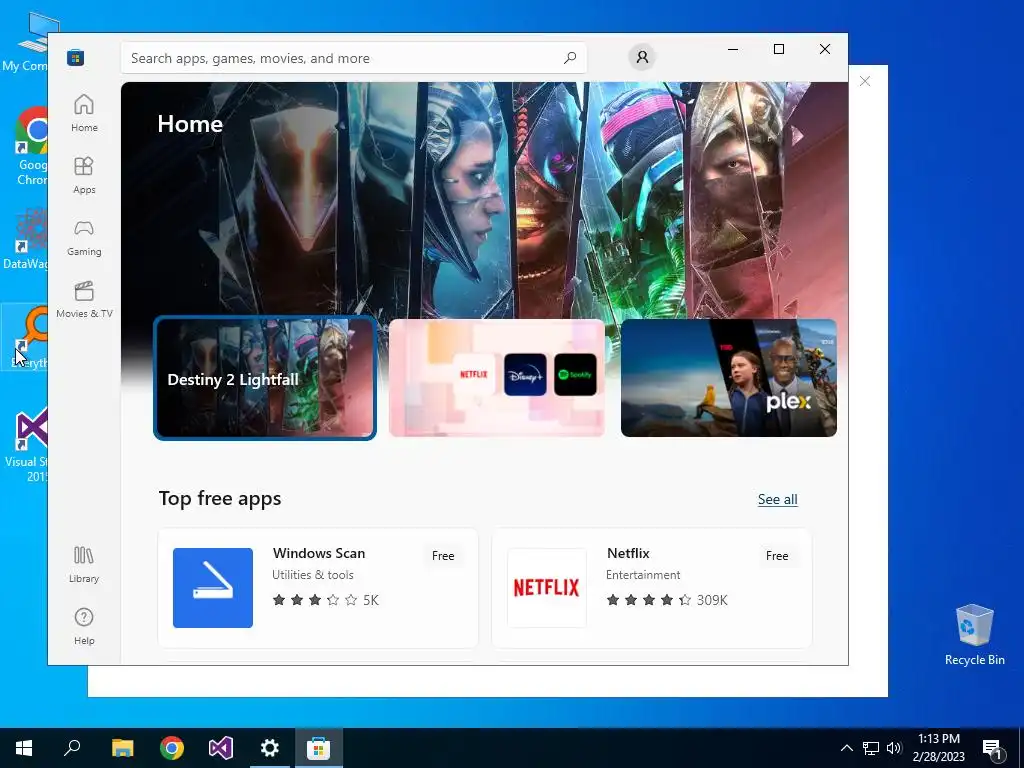Click the Disney+ tile in featured card

[x=525, y=375]
